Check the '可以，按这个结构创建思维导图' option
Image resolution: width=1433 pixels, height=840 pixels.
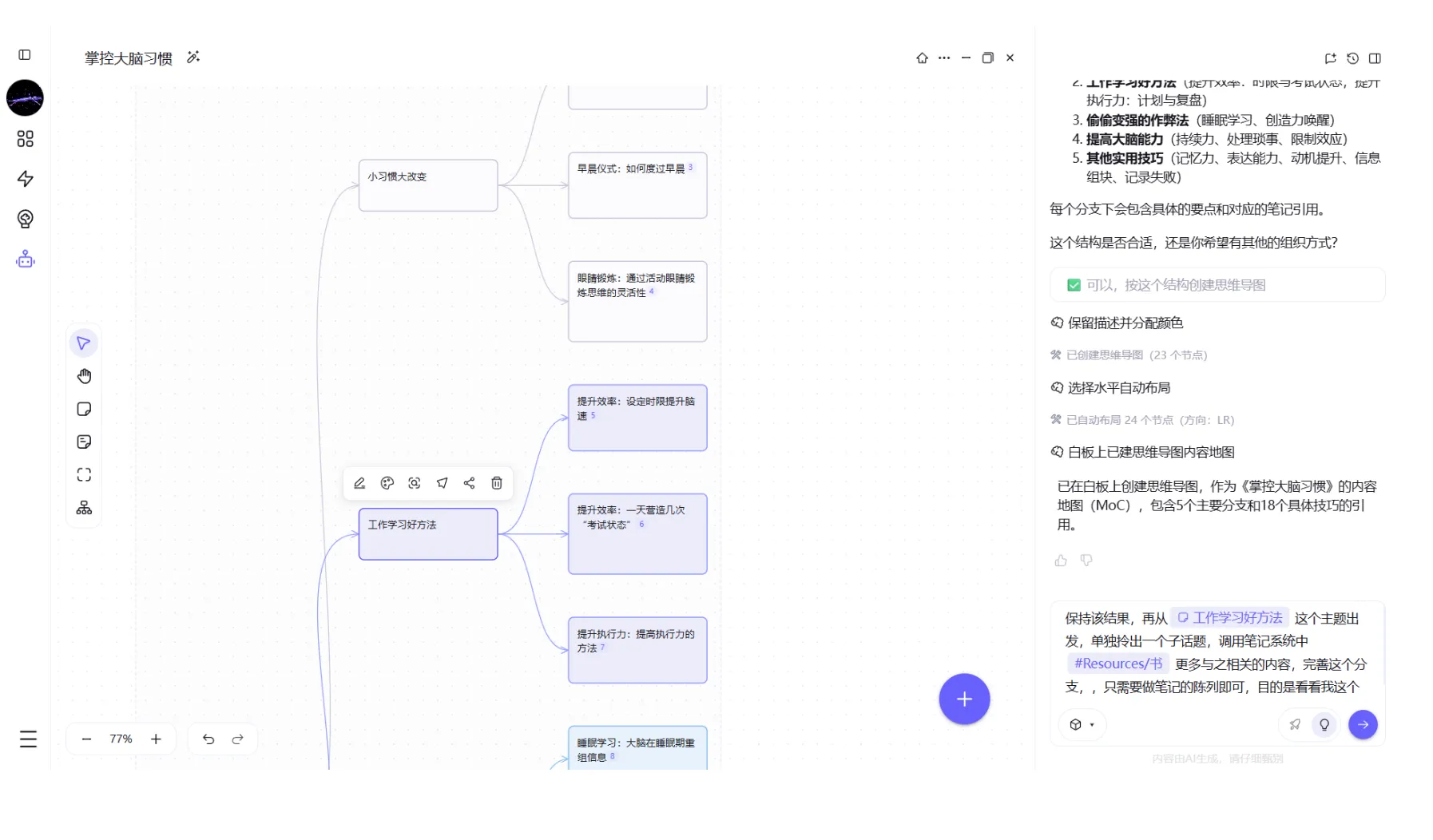[x=1074, y=285]
